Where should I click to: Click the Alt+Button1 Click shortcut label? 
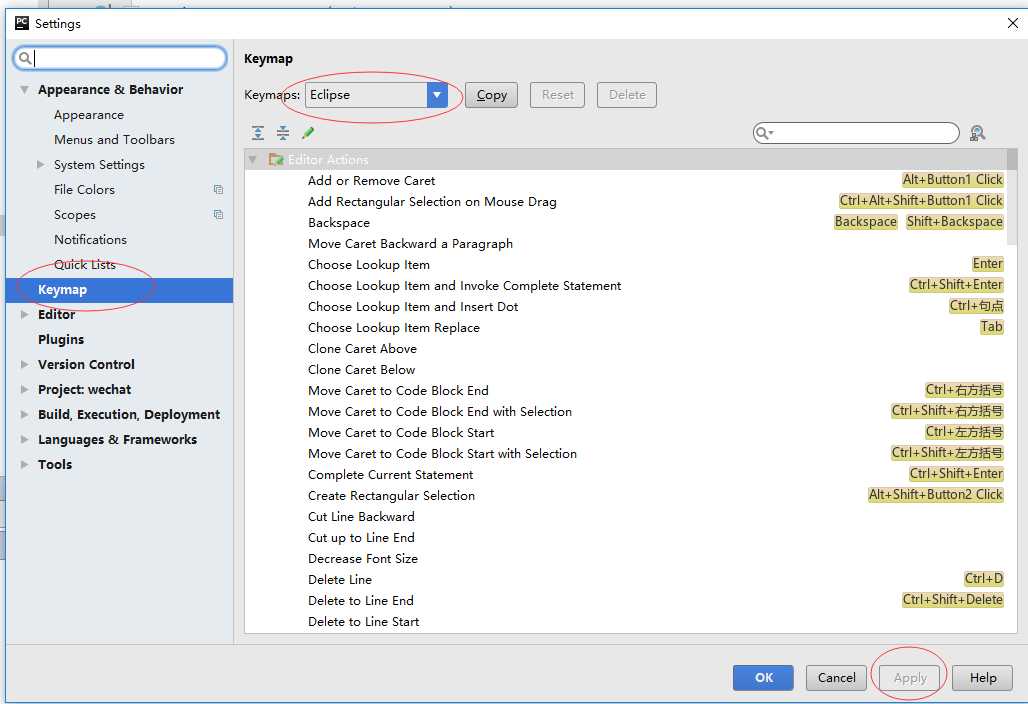[x=953, y=180]
